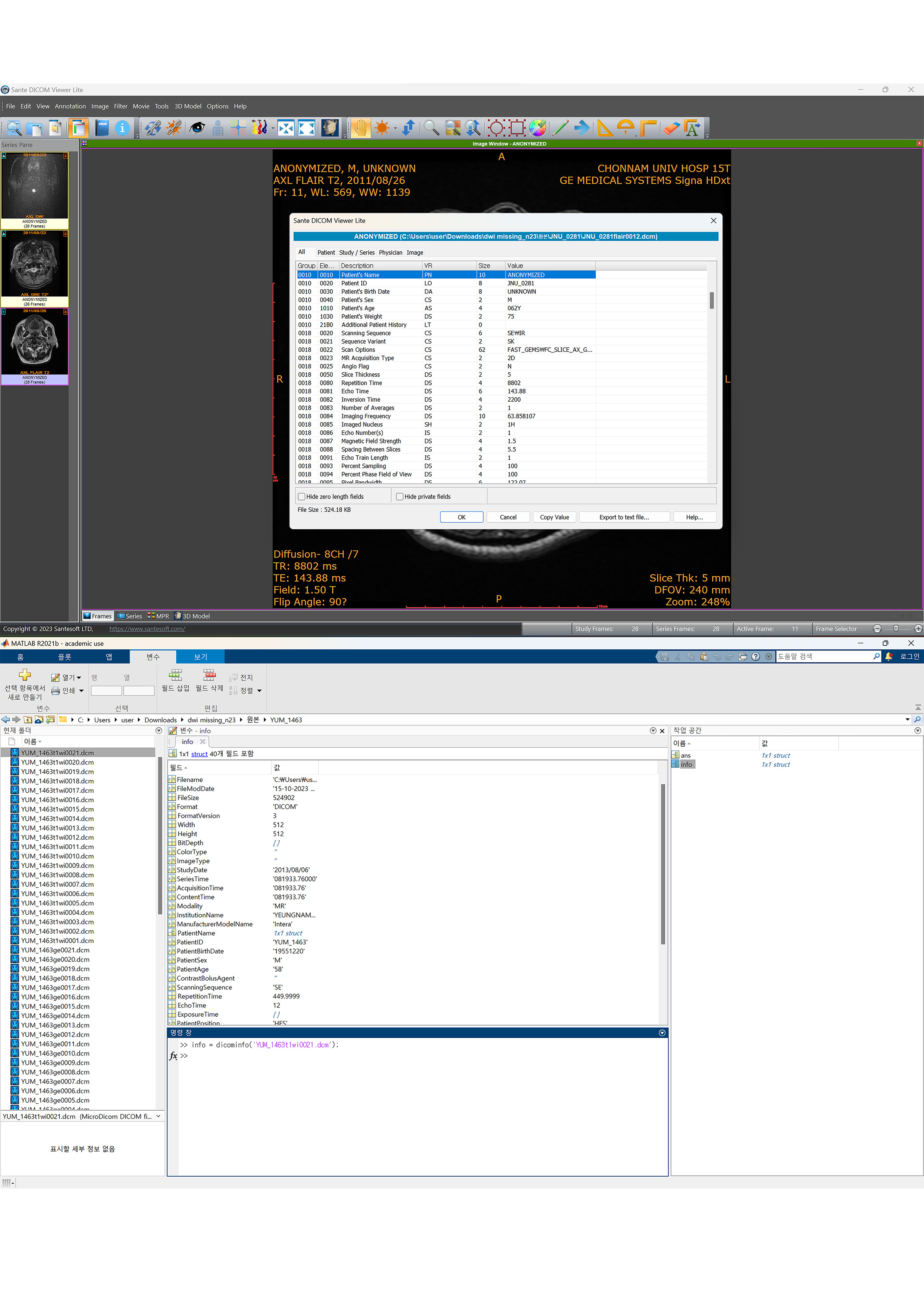Open the MATLAB sort dropdown (정렬)
The height and width of the screenshot is (1307, 924).
(x=260, y=690)
